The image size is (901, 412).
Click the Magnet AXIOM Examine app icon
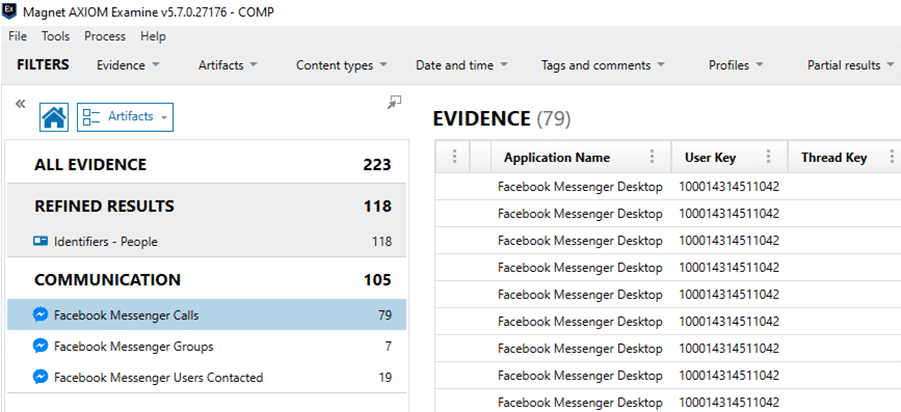point(10,11)
